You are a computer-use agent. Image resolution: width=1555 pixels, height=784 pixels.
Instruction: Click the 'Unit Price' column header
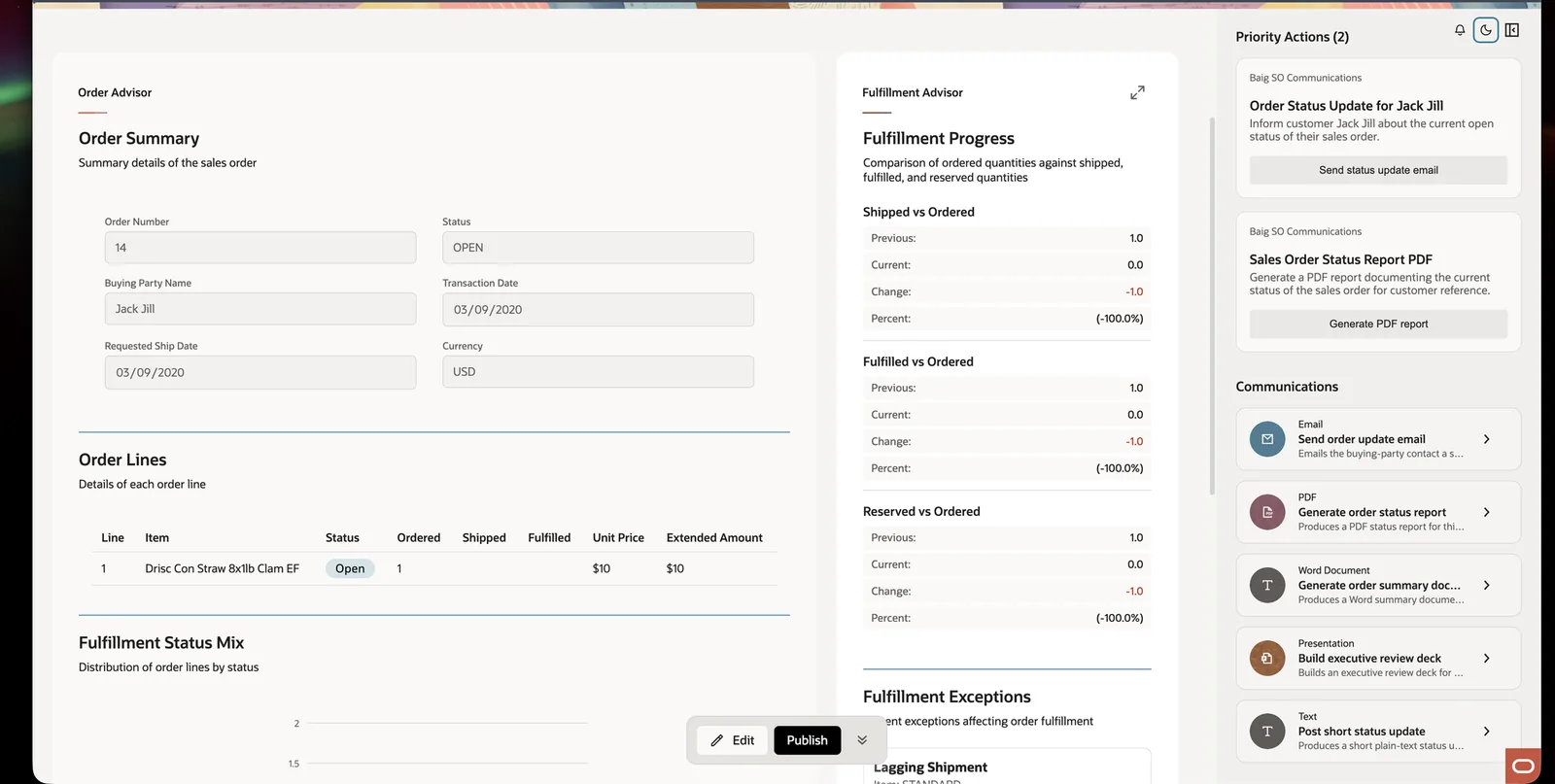[x=618, y=537]
